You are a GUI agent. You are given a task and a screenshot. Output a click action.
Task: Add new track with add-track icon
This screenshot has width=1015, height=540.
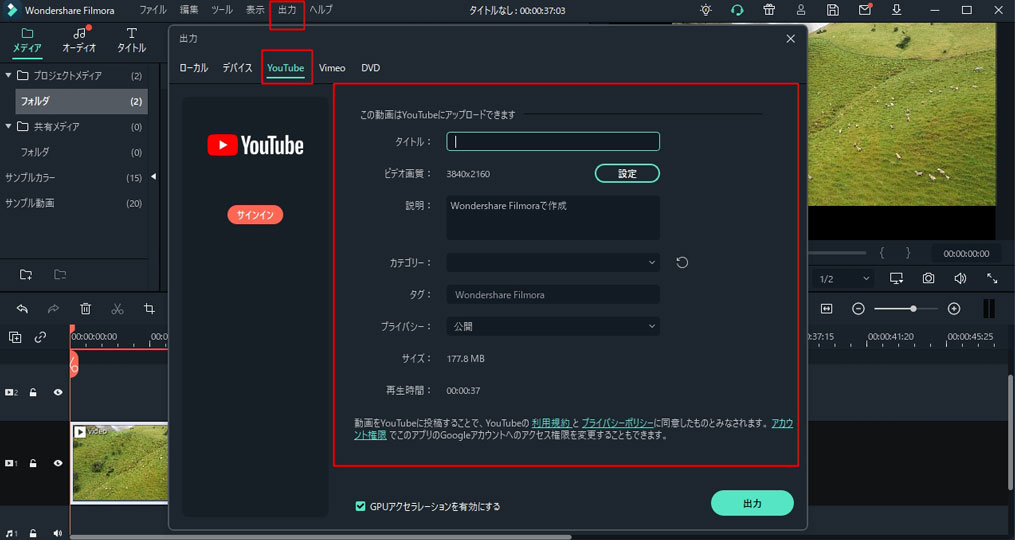15,337
